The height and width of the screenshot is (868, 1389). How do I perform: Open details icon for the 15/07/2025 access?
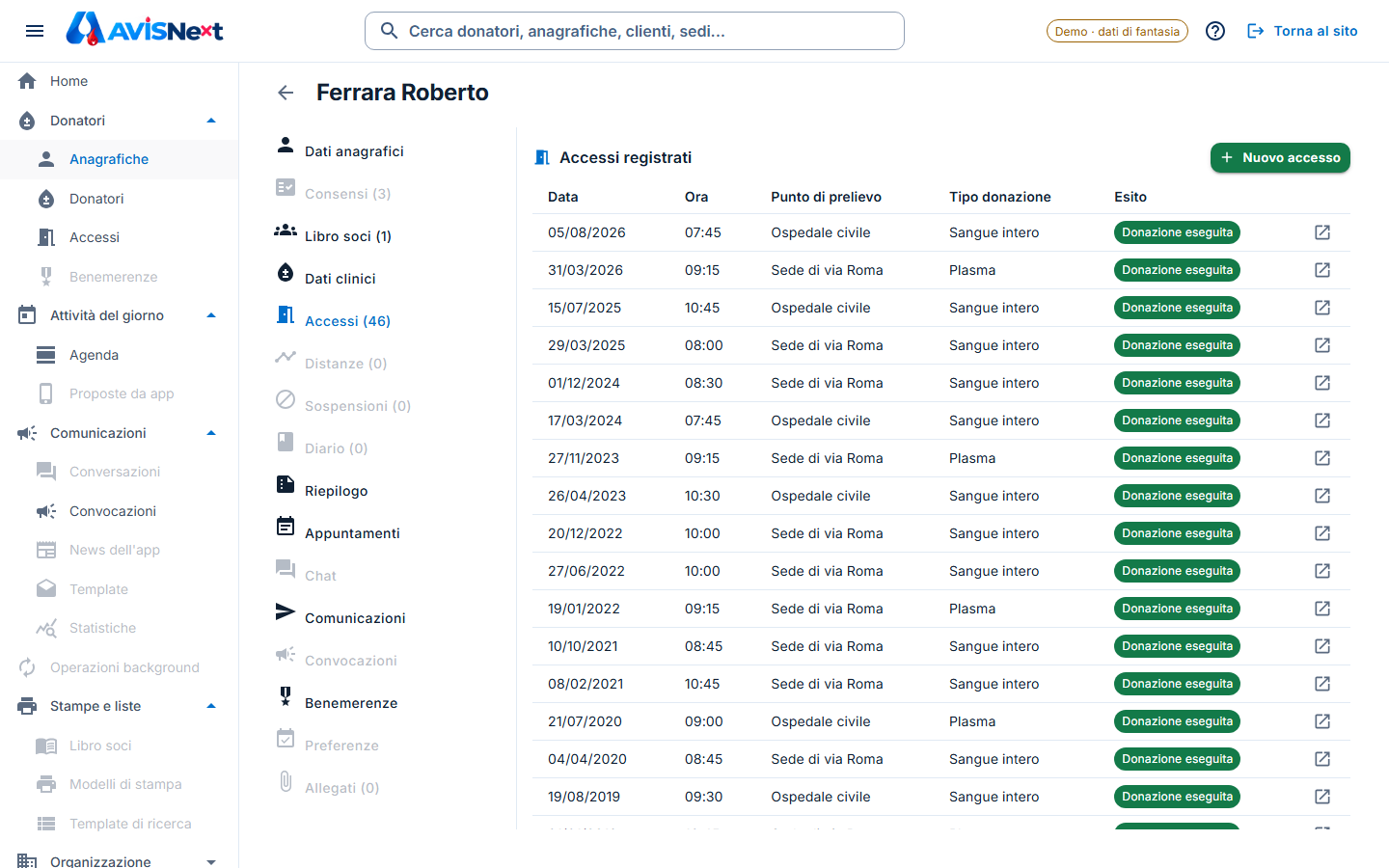point(1322,308)
